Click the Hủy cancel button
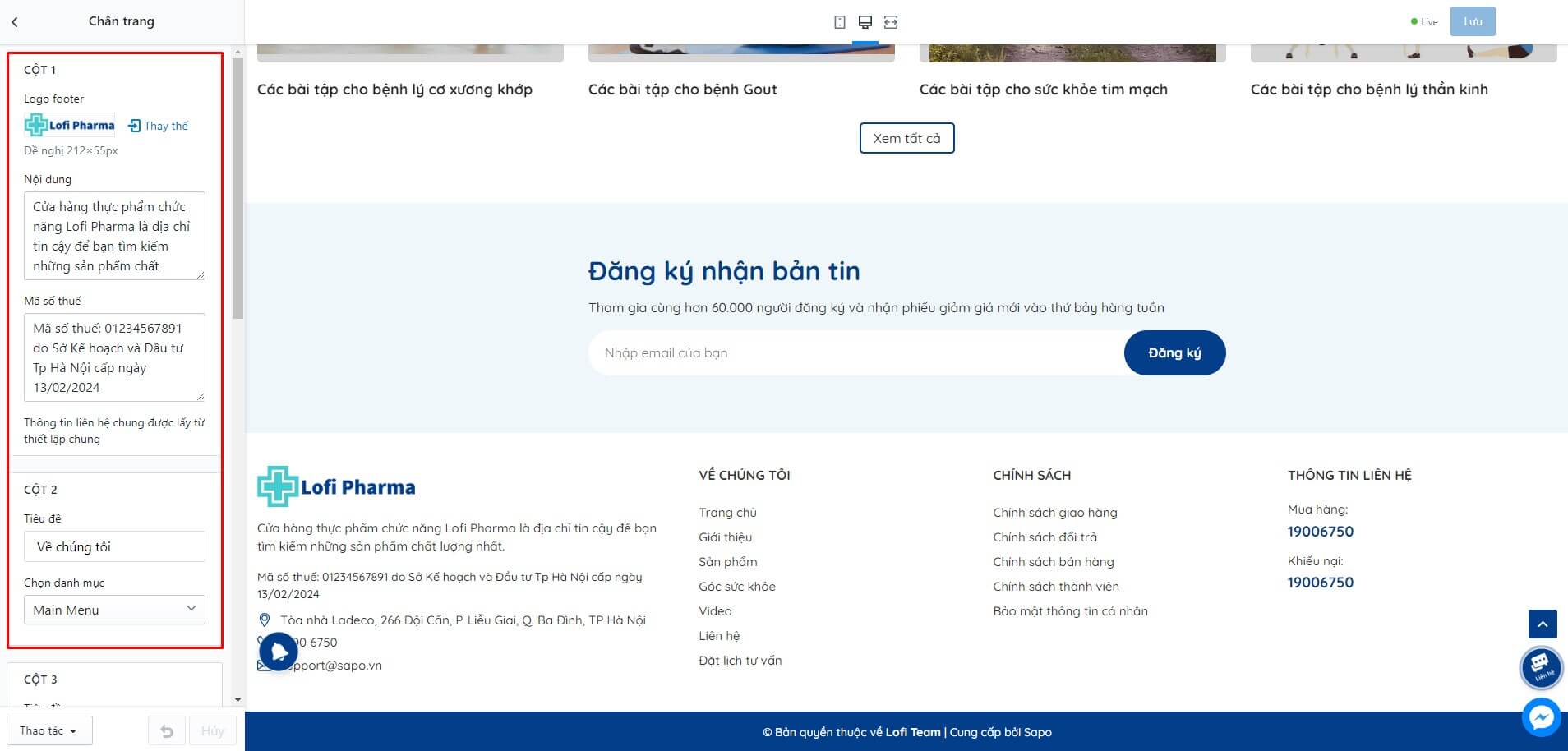The height and width of the screenshot is (751, 1568). (213, 730)
